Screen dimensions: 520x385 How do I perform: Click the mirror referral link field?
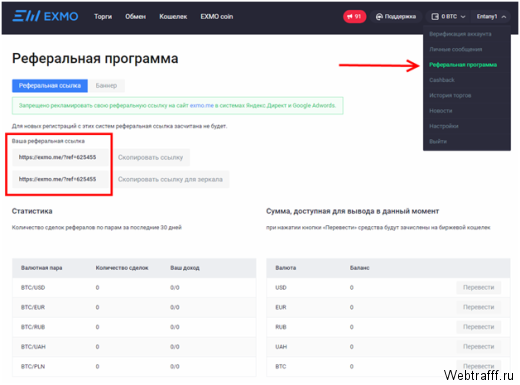(x=60, y=179)
